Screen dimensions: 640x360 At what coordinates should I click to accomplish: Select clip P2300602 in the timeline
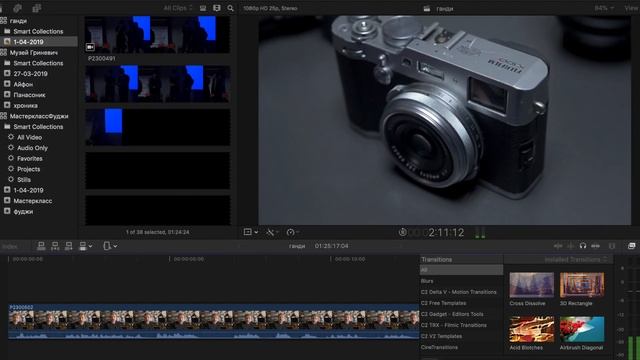pos(213,321)
